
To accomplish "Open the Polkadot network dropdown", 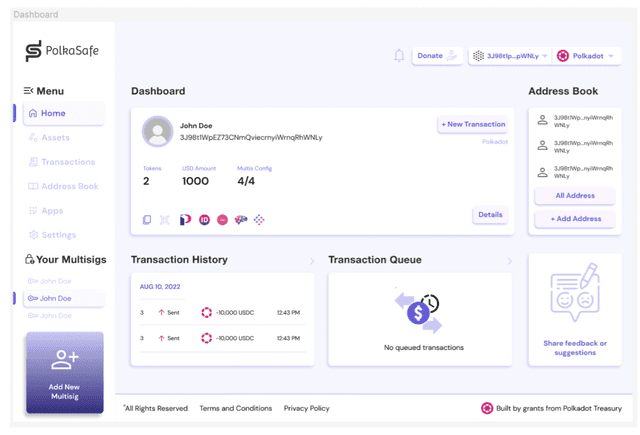I will (x=586, y=56).
